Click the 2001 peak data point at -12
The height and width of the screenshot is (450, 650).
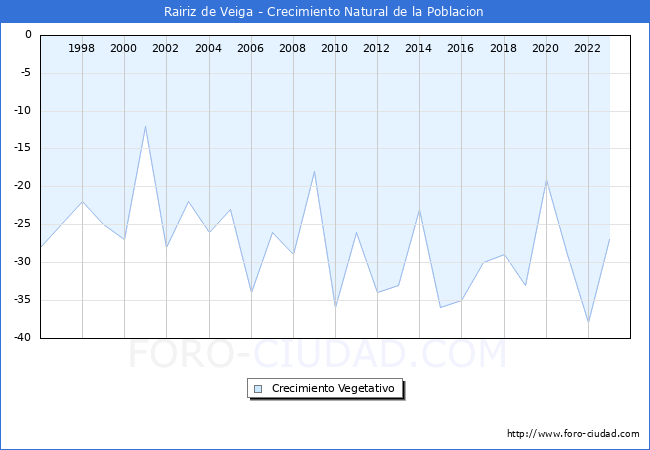[x=146, y=126]
